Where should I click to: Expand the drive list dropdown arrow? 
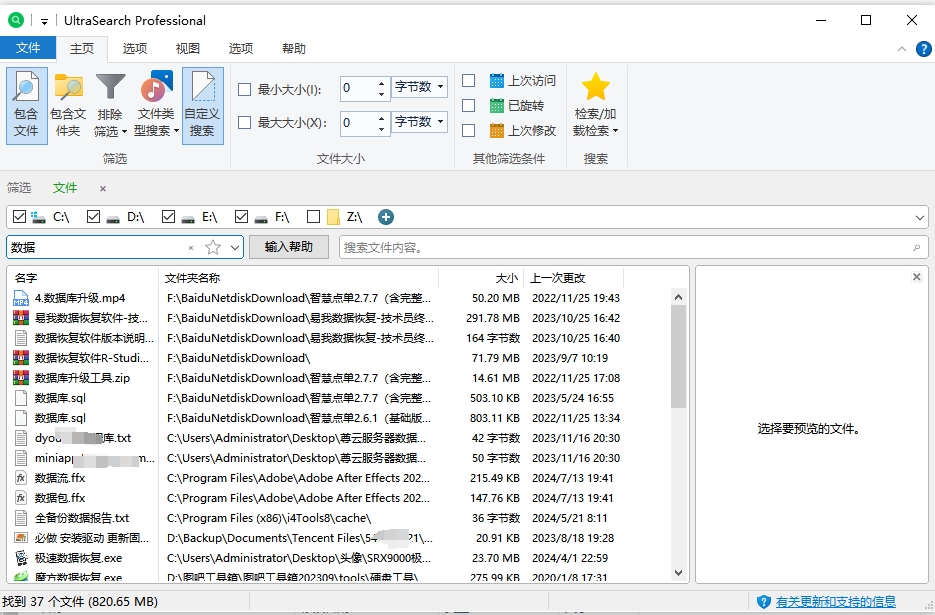(x=920, y=217)
